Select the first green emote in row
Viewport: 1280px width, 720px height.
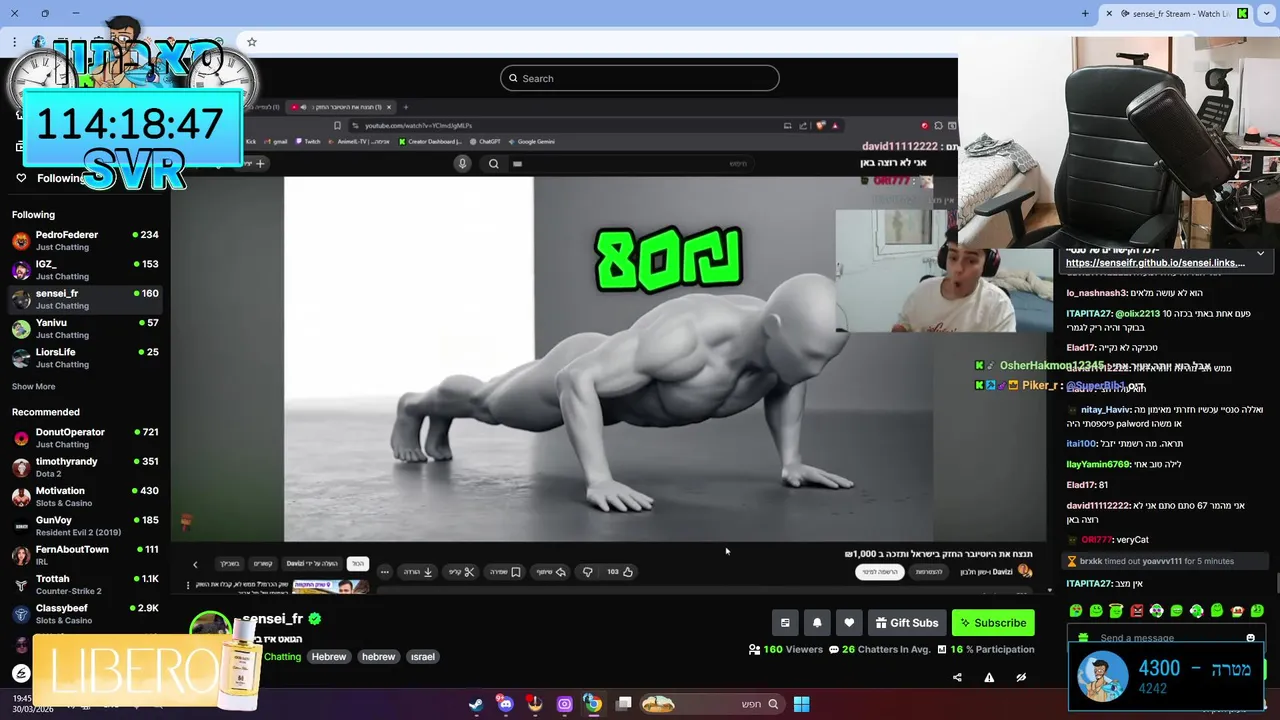[1076, 611]
